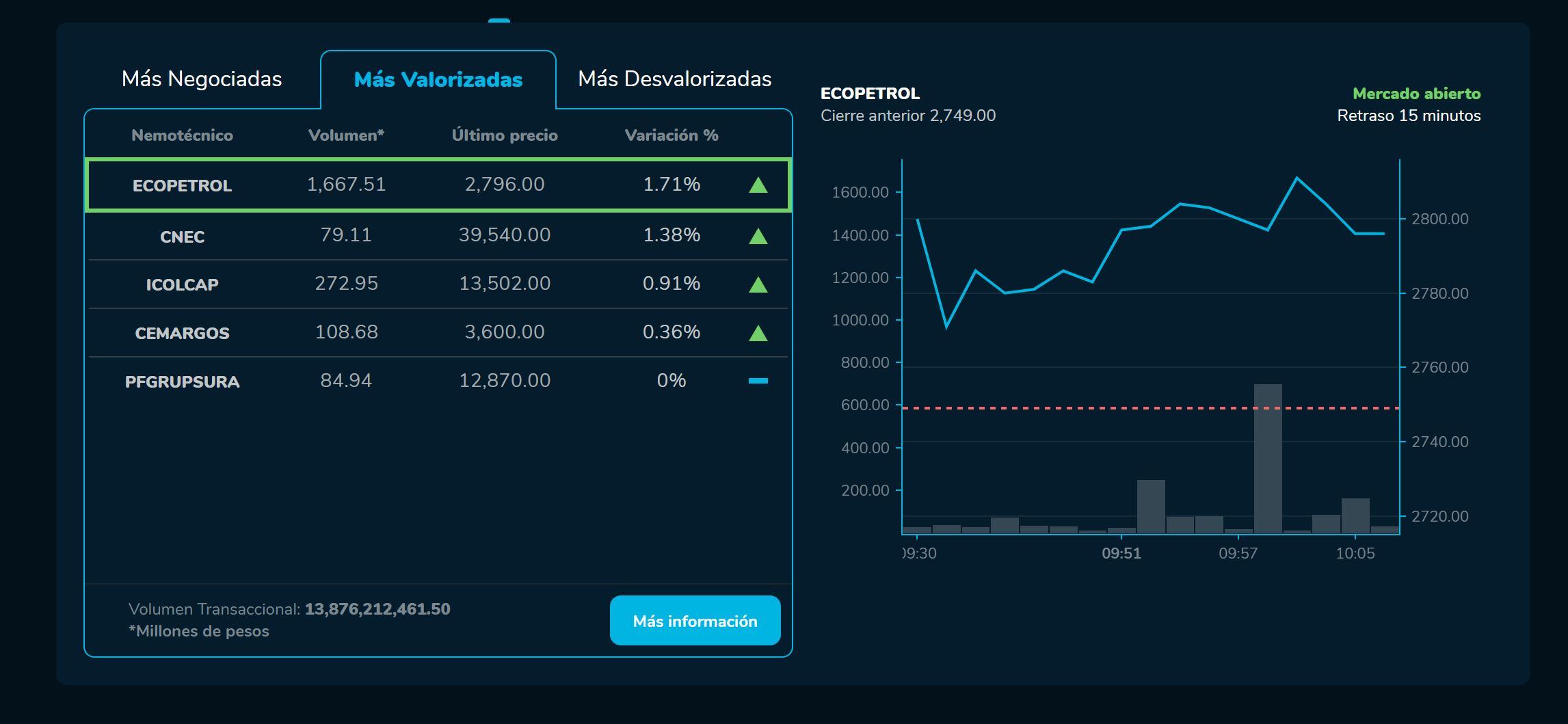
Task: Click the Variación % column header
Action: tap(672, 135)
